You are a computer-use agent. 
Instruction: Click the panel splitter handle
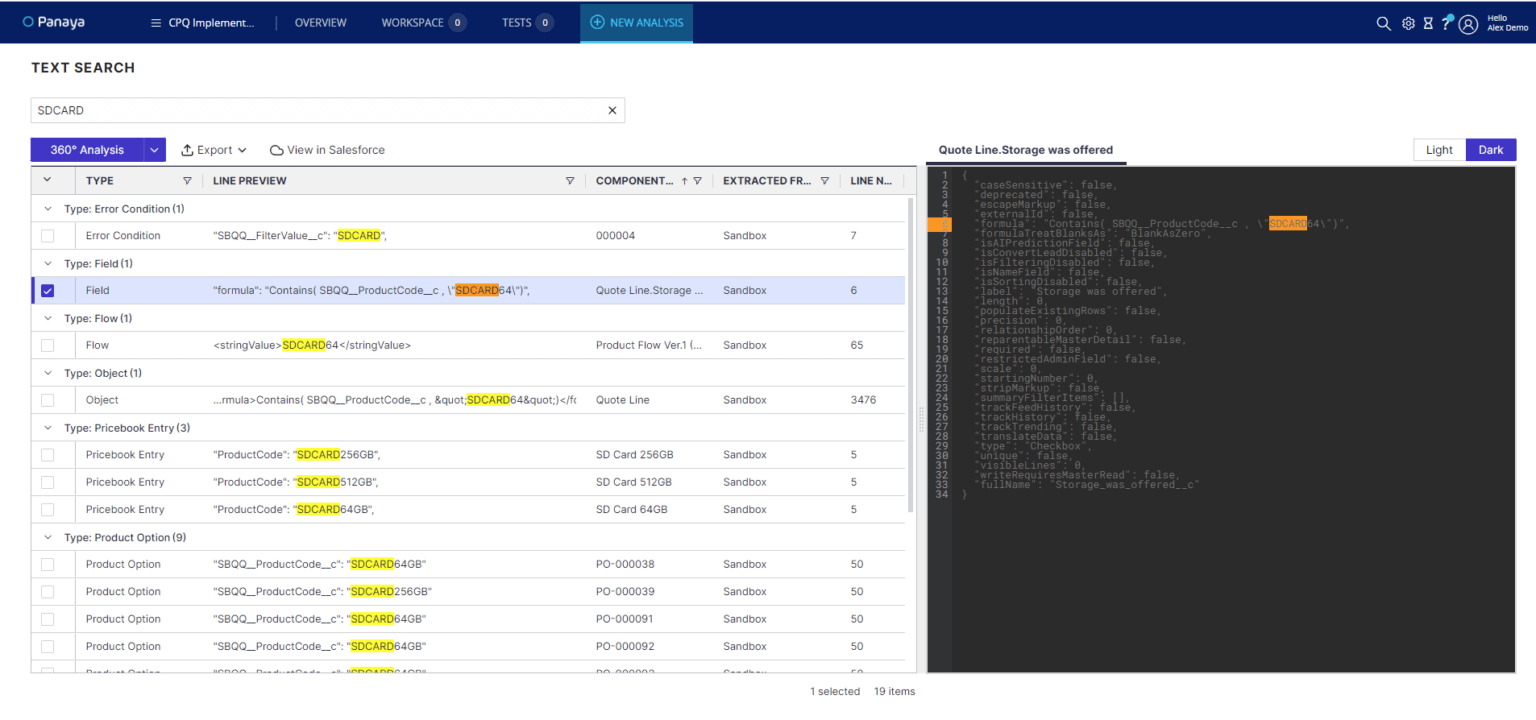click(x=922, y=420)
